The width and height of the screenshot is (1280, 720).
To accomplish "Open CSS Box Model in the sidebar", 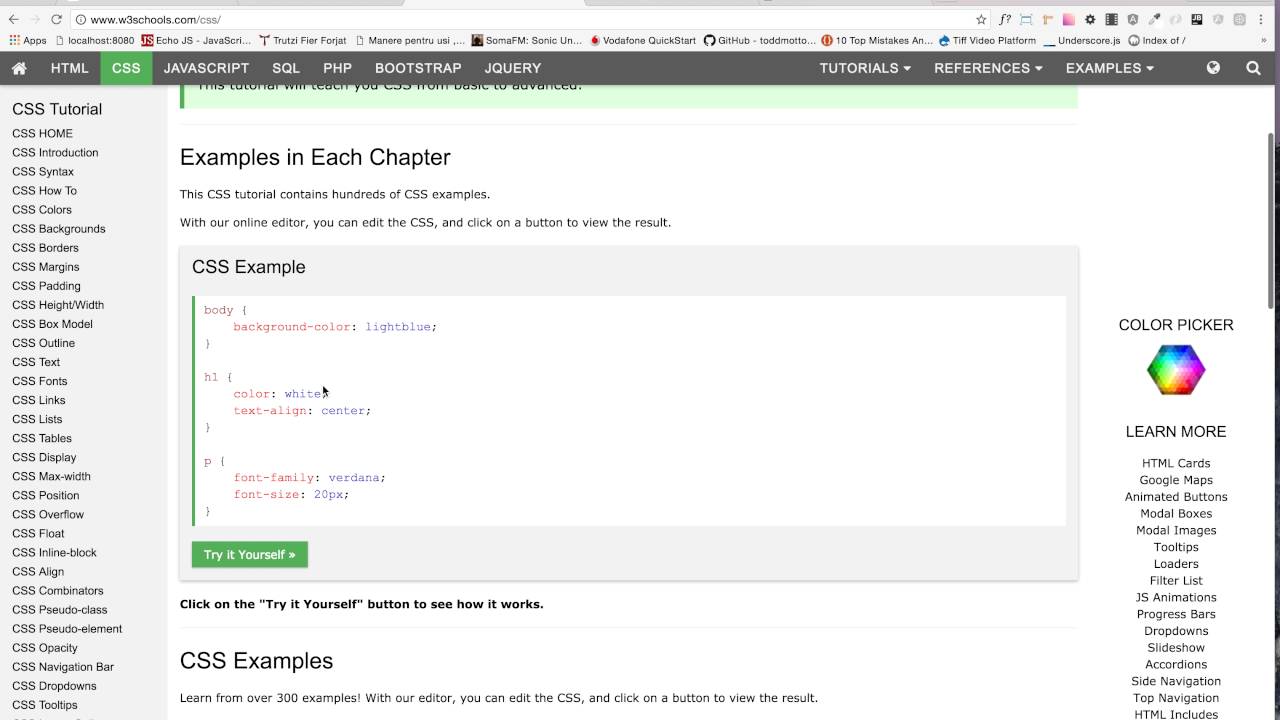I will click(52, 324).
